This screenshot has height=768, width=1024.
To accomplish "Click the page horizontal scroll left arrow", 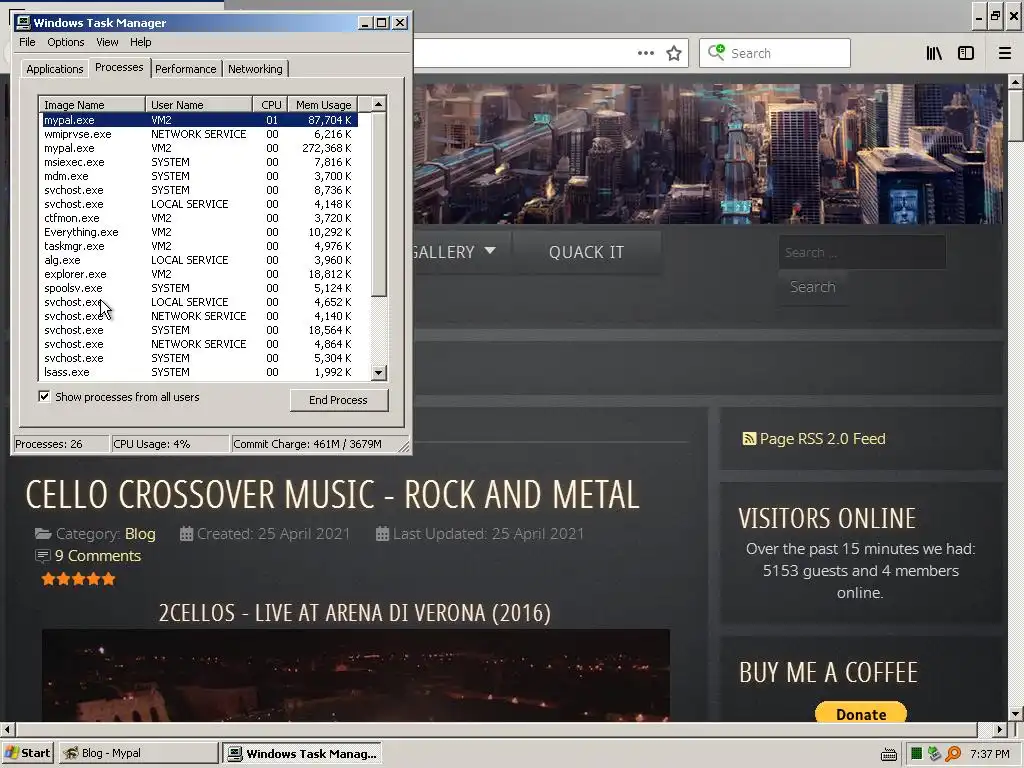I will point(7,729).
